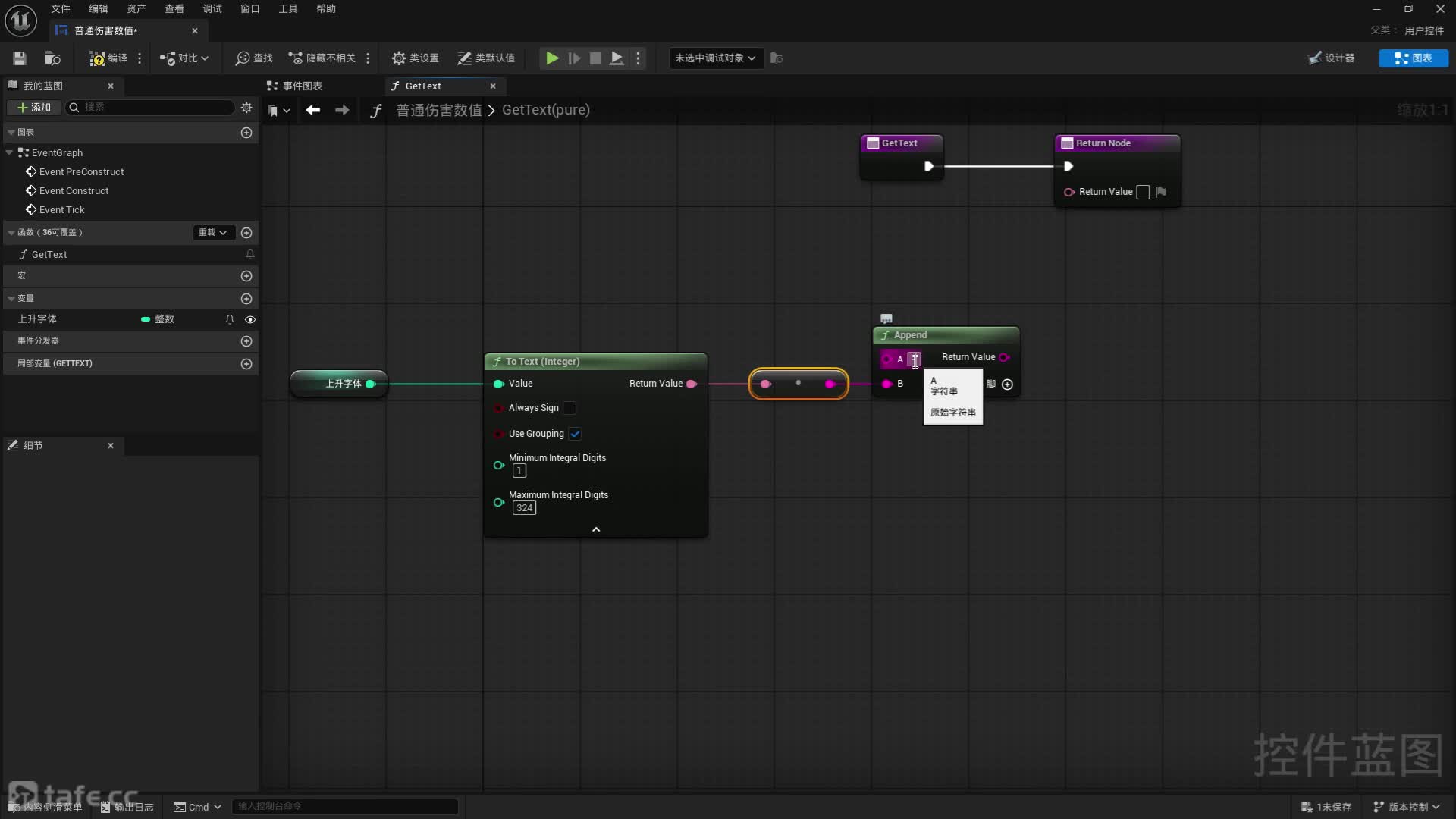
Task: Open the 工具 menu
Action: (287, 9)
